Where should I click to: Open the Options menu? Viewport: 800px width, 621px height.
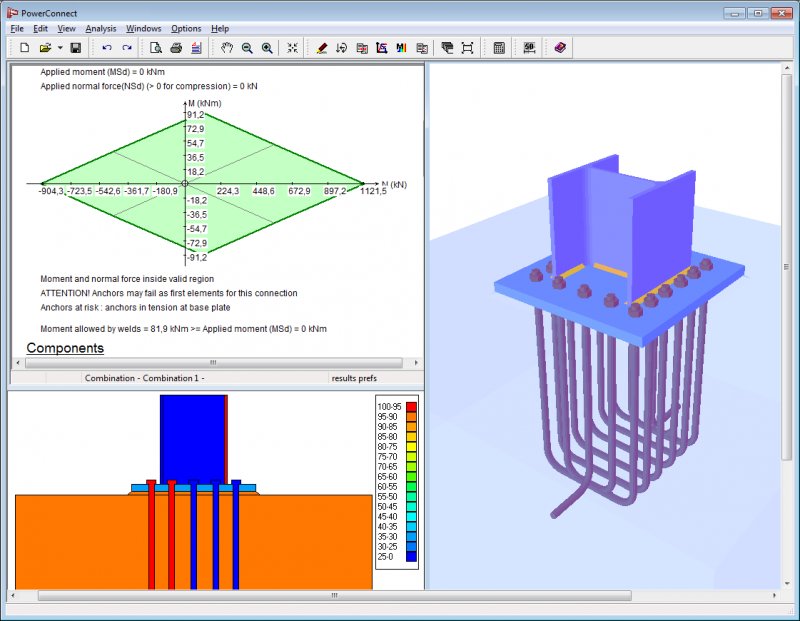coord(186,29)
